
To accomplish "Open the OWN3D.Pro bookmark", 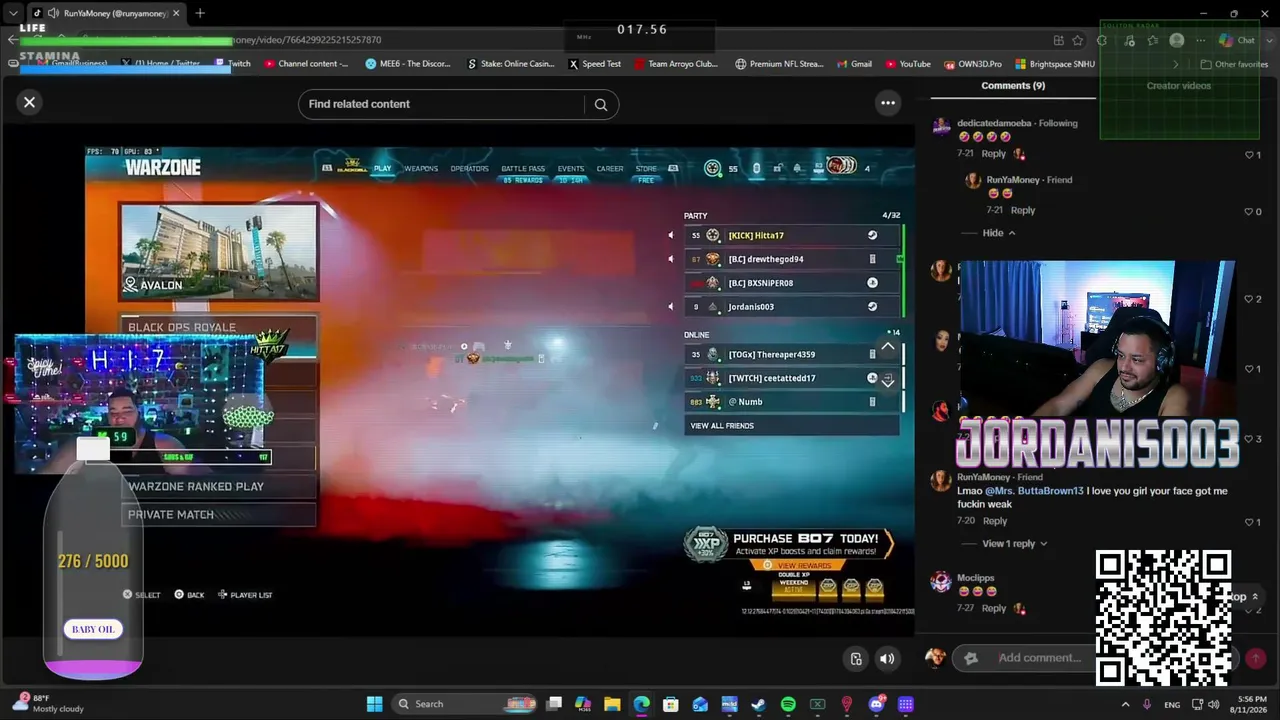I will tap(972, 64).
